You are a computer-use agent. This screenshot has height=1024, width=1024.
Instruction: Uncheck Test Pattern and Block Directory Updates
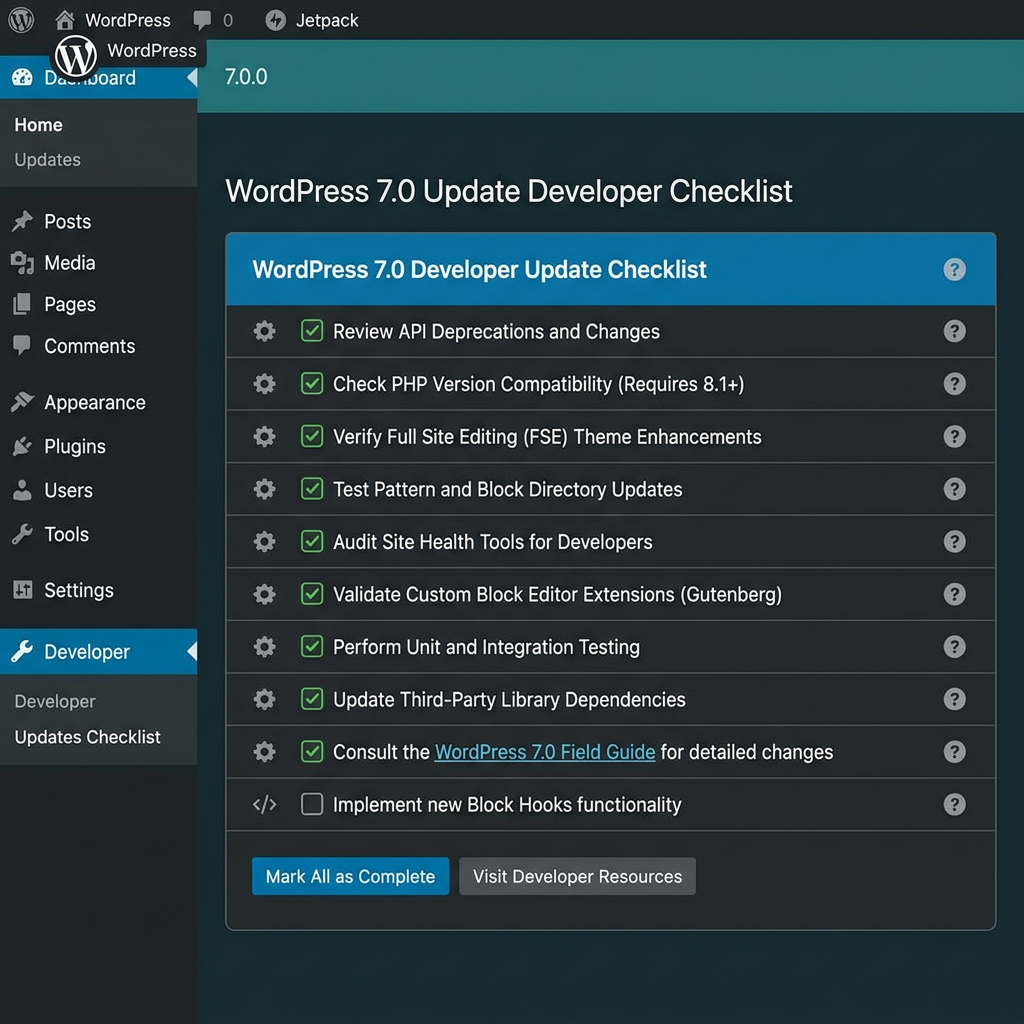(x=312, y=488)
